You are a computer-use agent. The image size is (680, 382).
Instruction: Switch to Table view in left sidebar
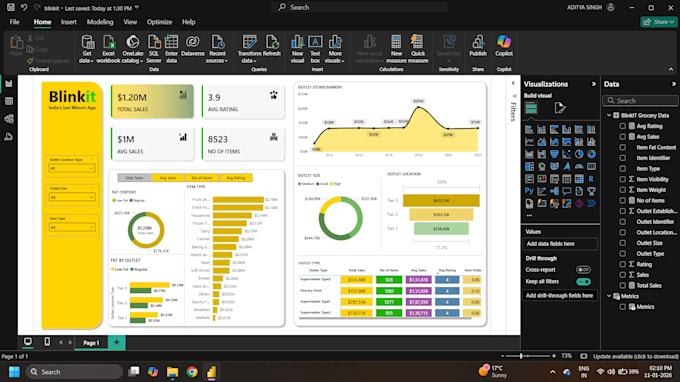tap(9, 101)
